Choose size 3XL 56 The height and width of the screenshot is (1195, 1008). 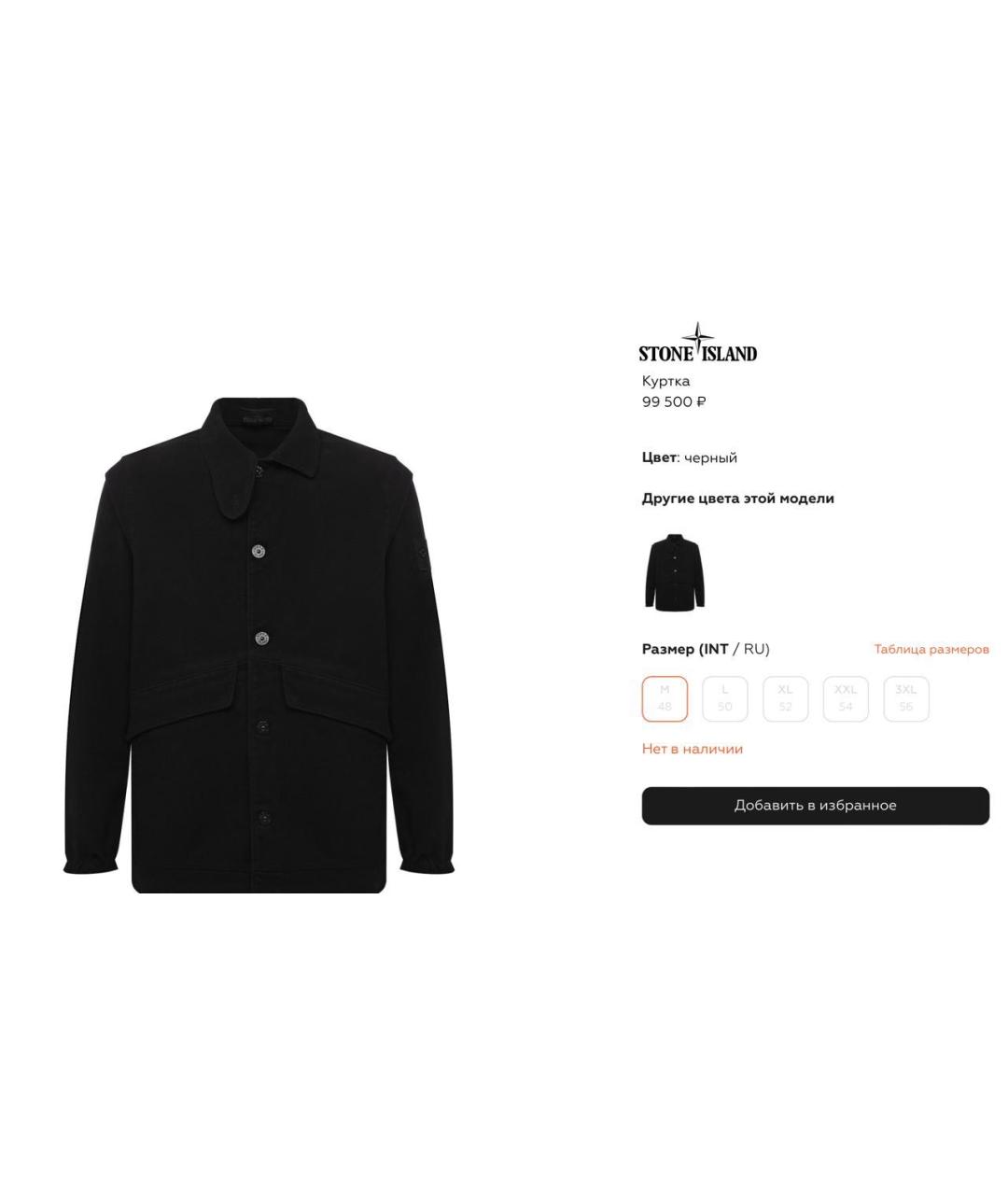point(906,698)
